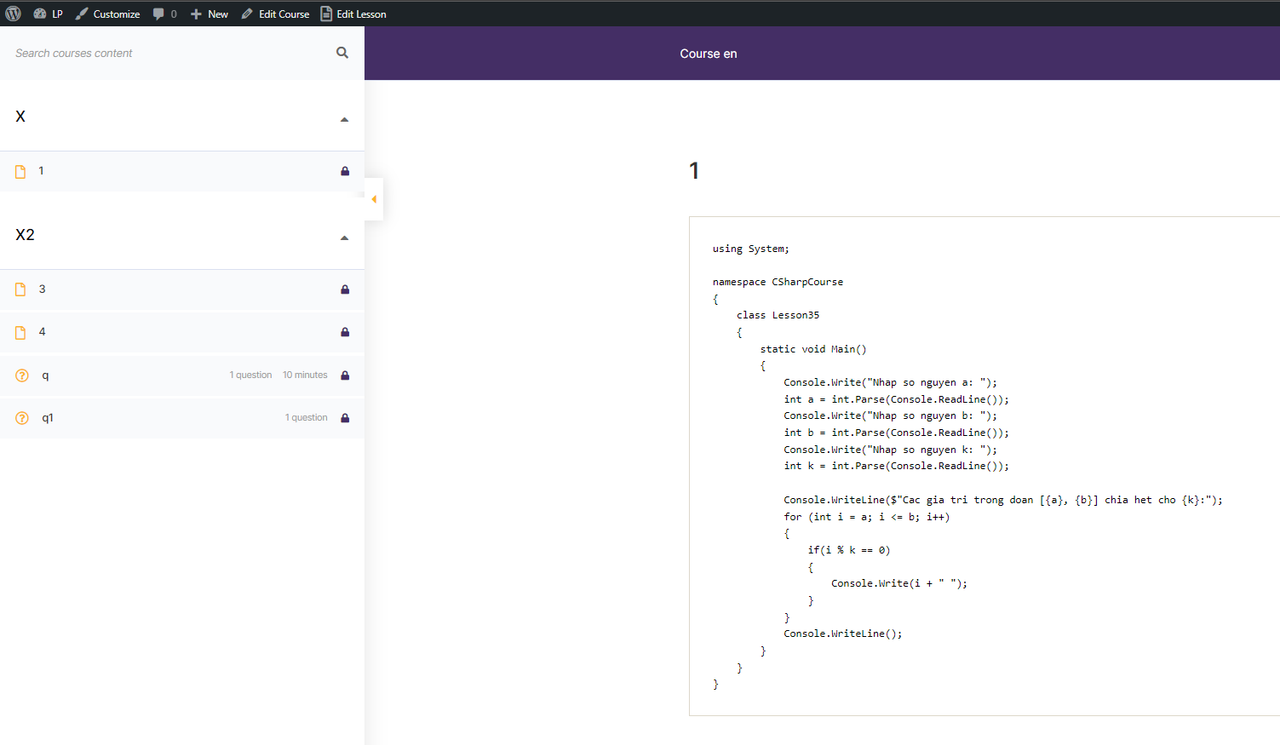Click Edit Course in the admin bar
Image resolution: width=1280 pixels, height=745 pixels.
(275, 14)
